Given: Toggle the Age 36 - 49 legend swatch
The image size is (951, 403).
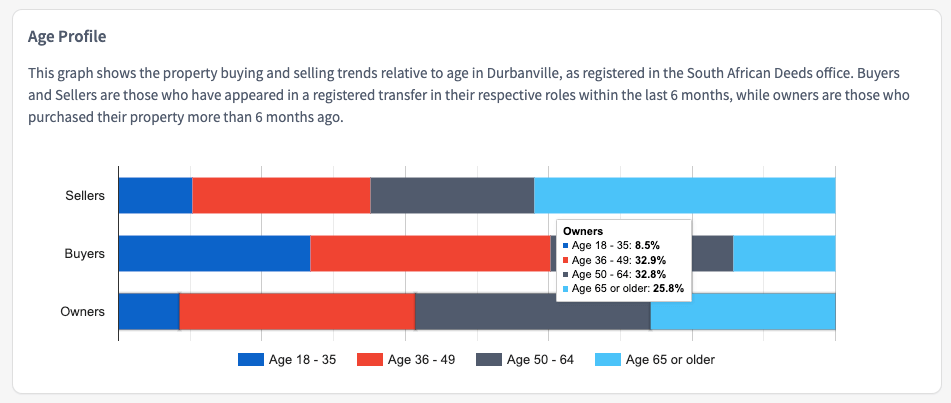Looking at the screenshot, I should tap(370, 360).
